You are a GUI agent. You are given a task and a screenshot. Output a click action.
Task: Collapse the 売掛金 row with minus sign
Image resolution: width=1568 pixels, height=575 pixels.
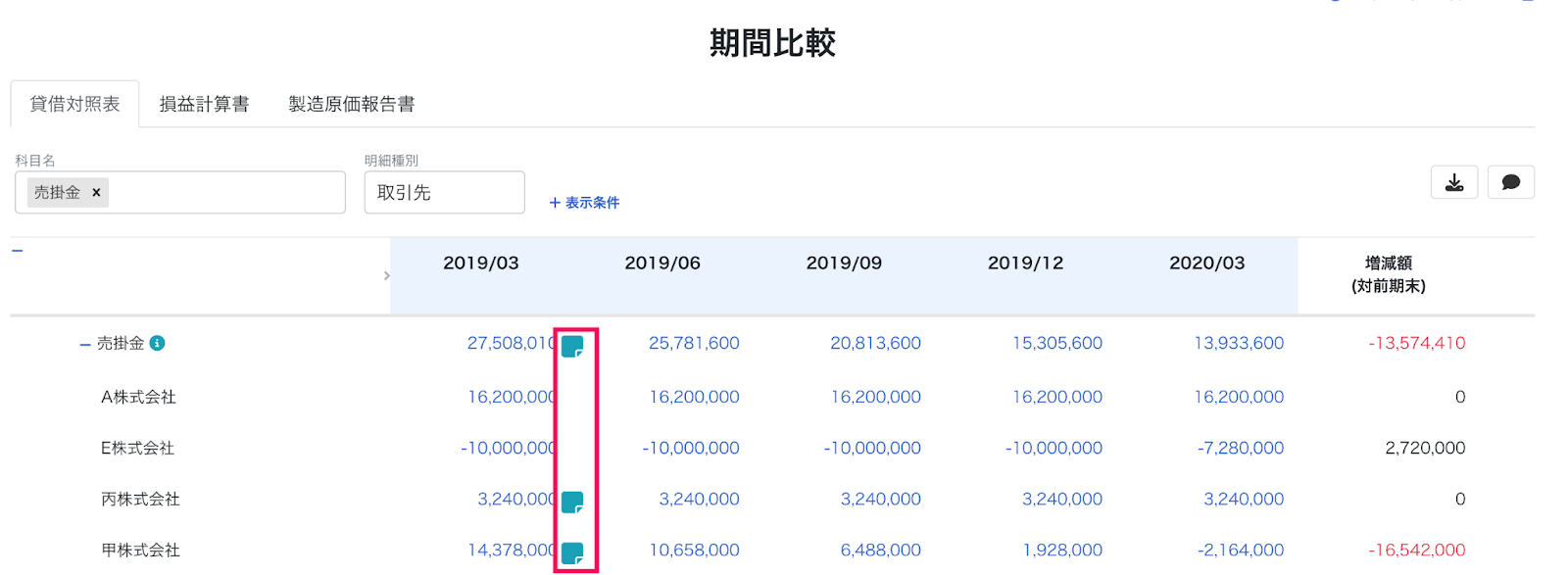coord(85,345)
